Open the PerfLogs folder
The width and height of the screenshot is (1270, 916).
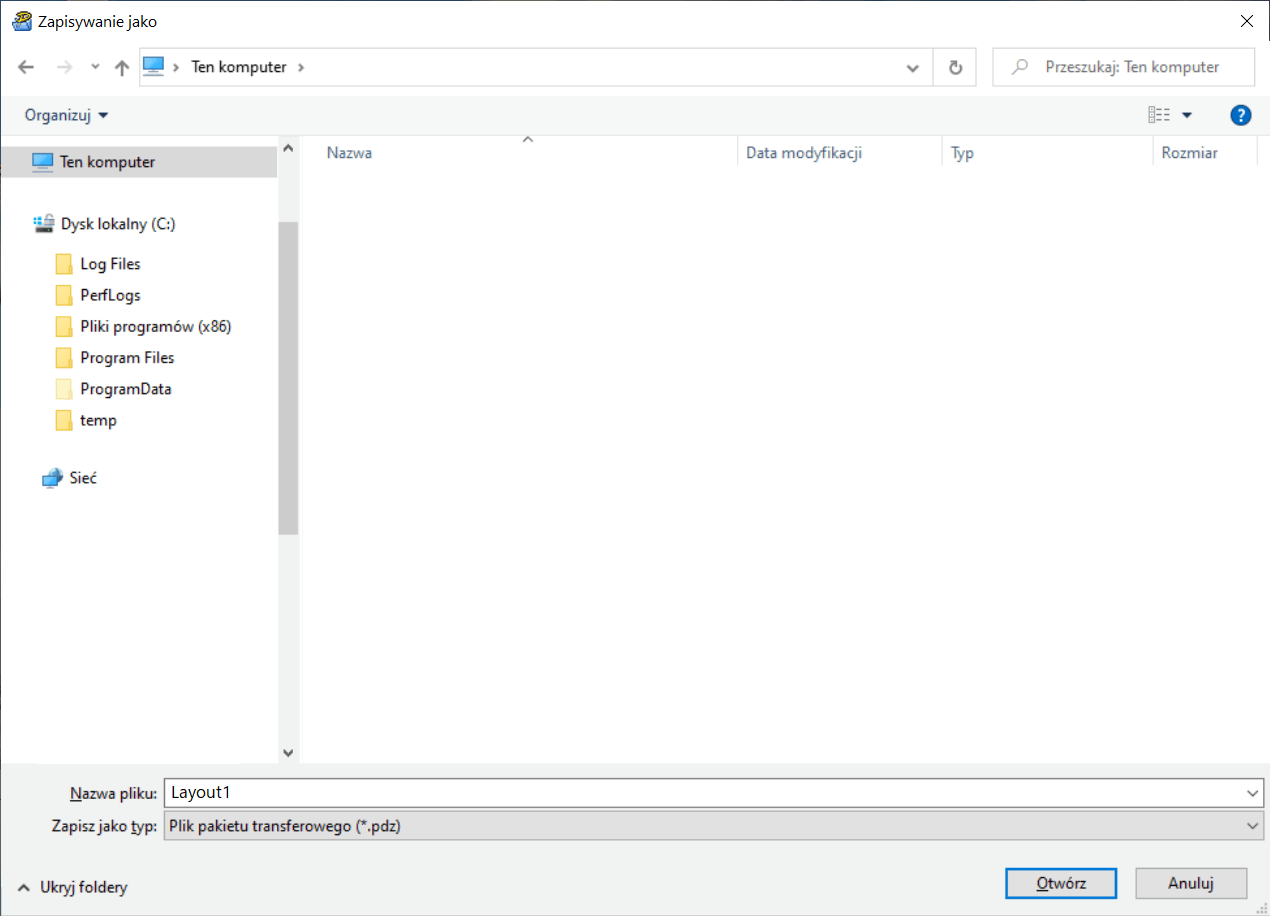[110, 295]
